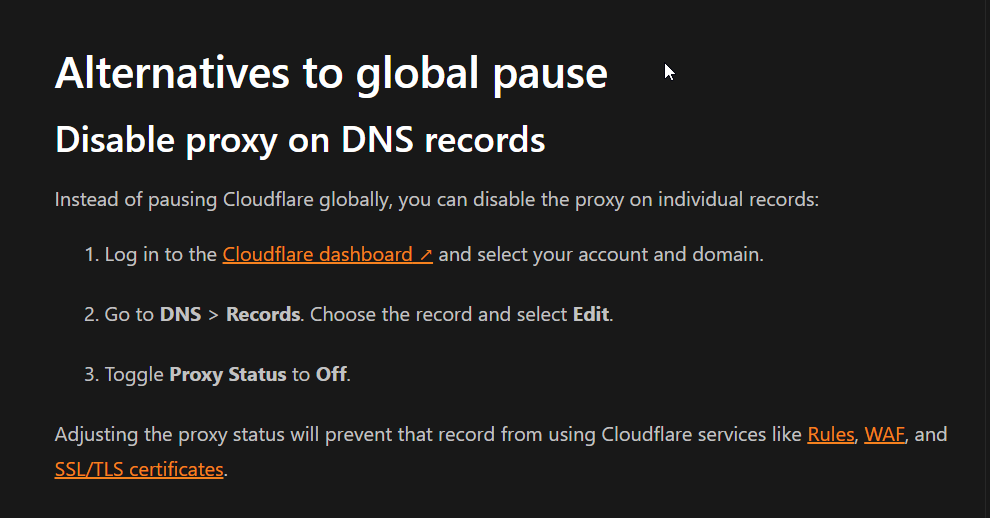
Task: Click the bold Records word in step two
Action: pos(263,315)
